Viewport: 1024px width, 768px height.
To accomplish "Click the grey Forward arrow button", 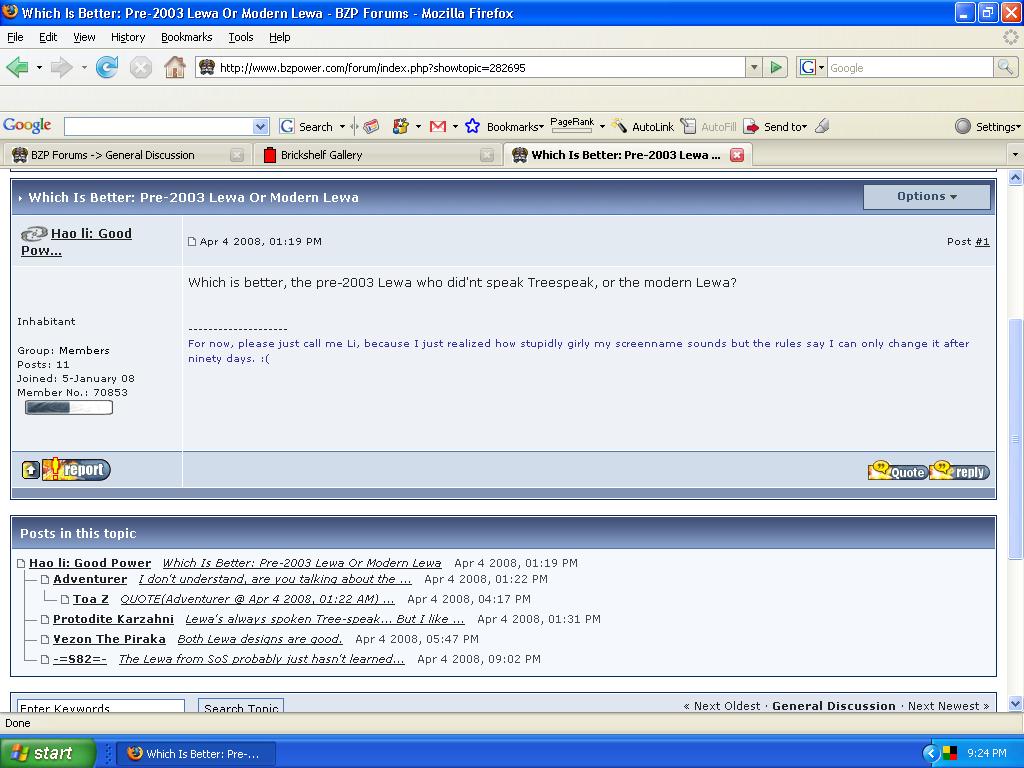I will pos(61,67).
